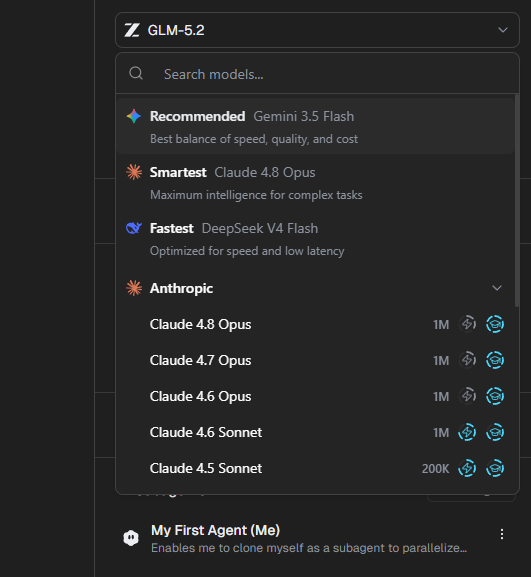This screenshot has height=577, width=531.
Task: Click the Anthropic group header label
Action: [x=181, y=288]
